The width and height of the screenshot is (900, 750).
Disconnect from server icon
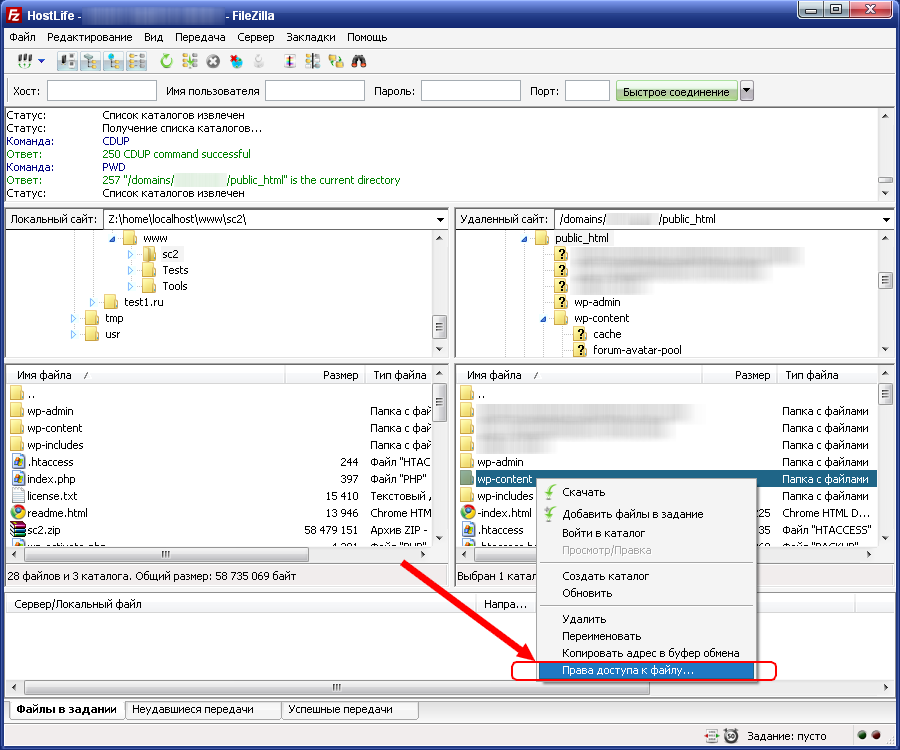pyautogui.click(x=236, y=61)
